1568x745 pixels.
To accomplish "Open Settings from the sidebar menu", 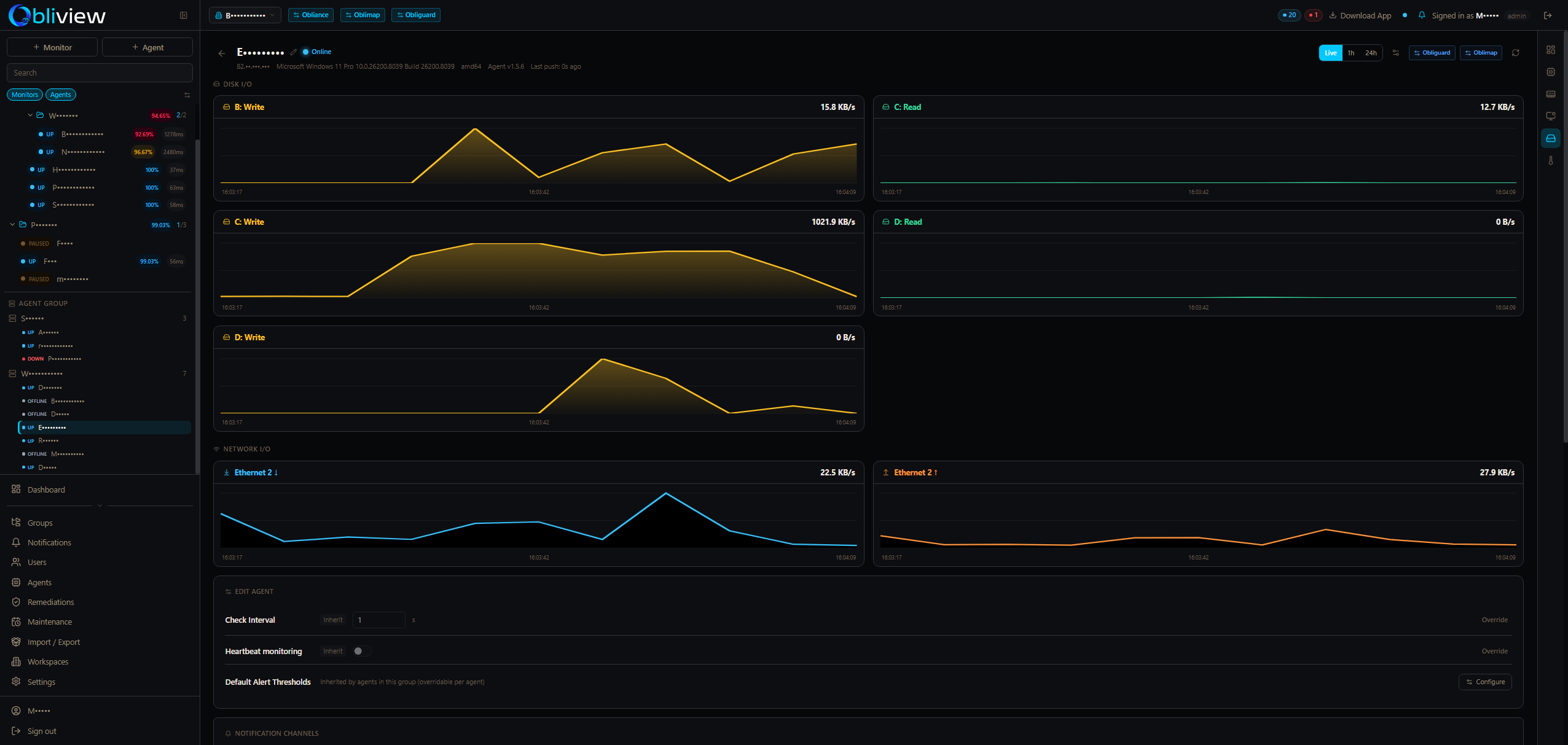I will click(42, 682).
